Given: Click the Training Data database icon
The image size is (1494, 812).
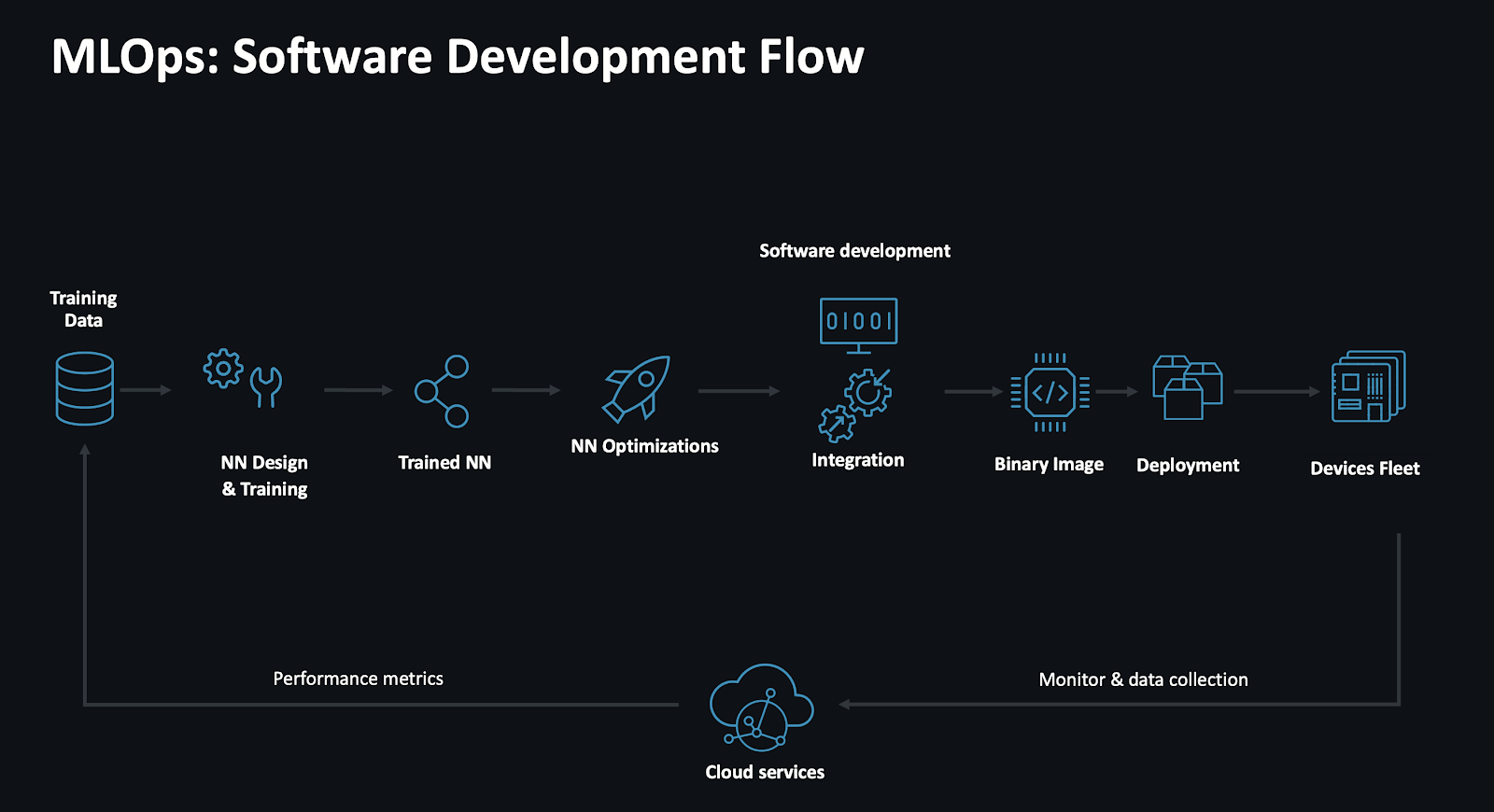Looking at the screenshot, I should click(84, 388).
